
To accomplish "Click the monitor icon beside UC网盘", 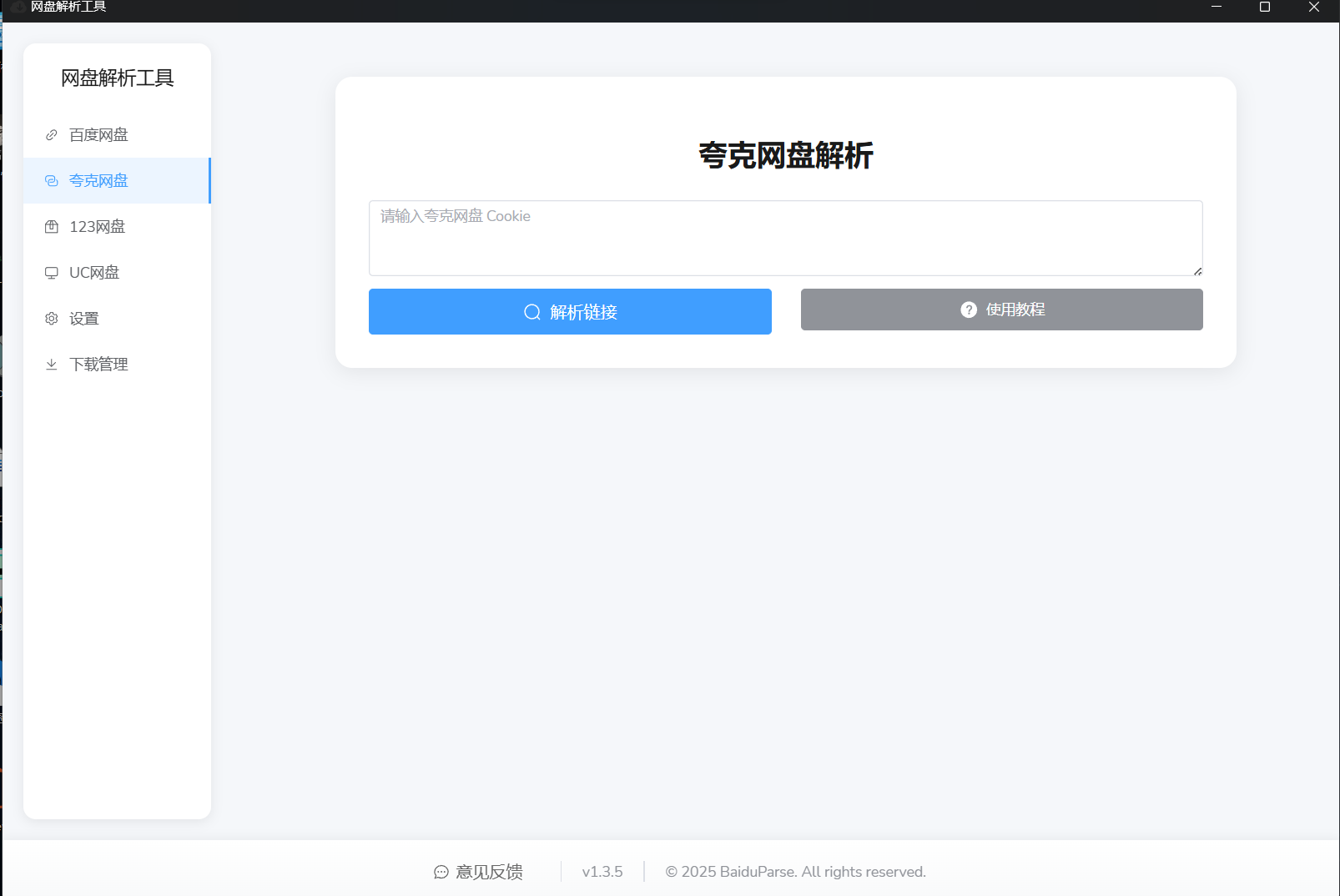I will point(52,273).
